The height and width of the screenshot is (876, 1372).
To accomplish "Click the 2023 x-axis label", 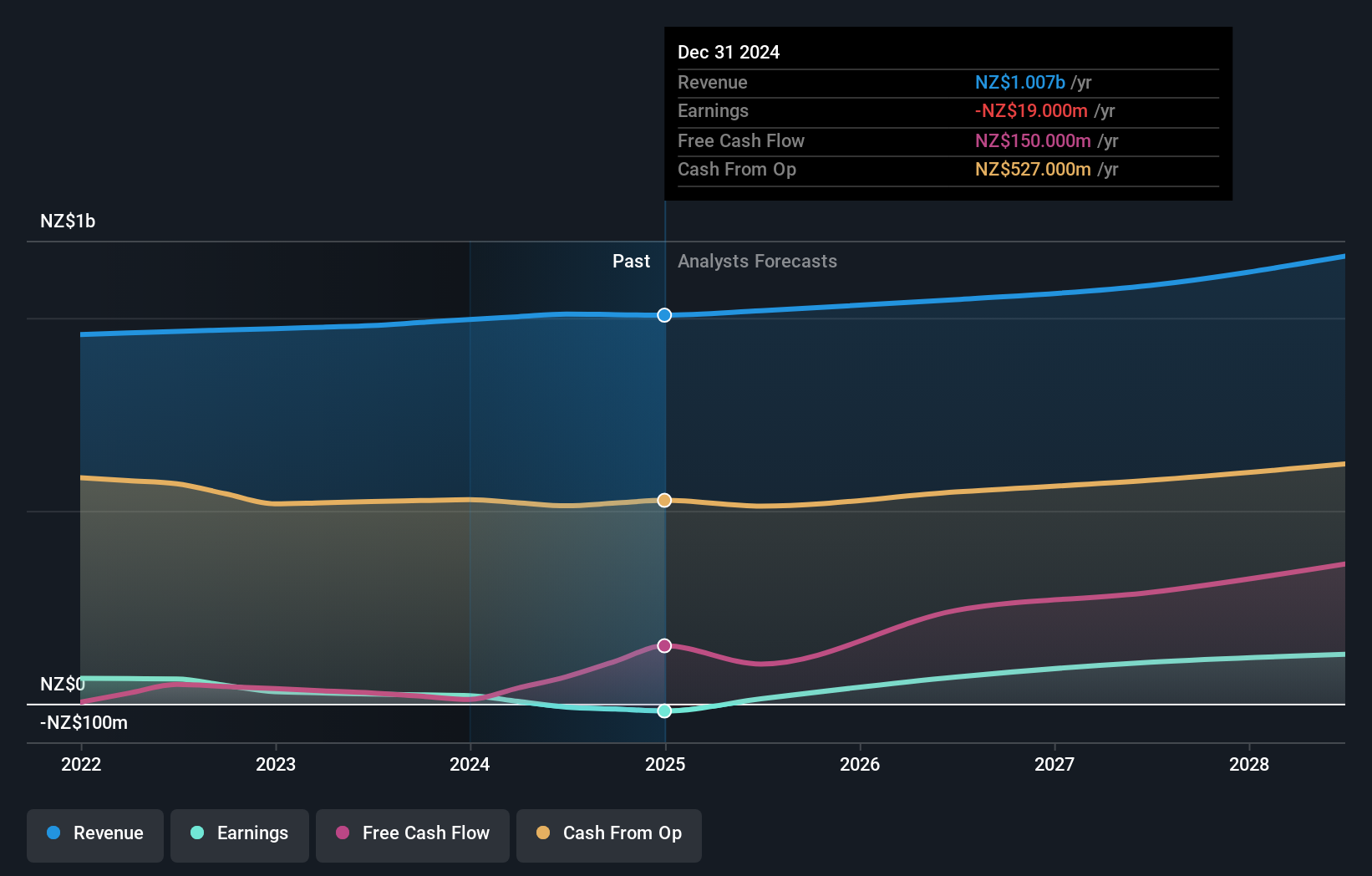I will coord(276,764).
